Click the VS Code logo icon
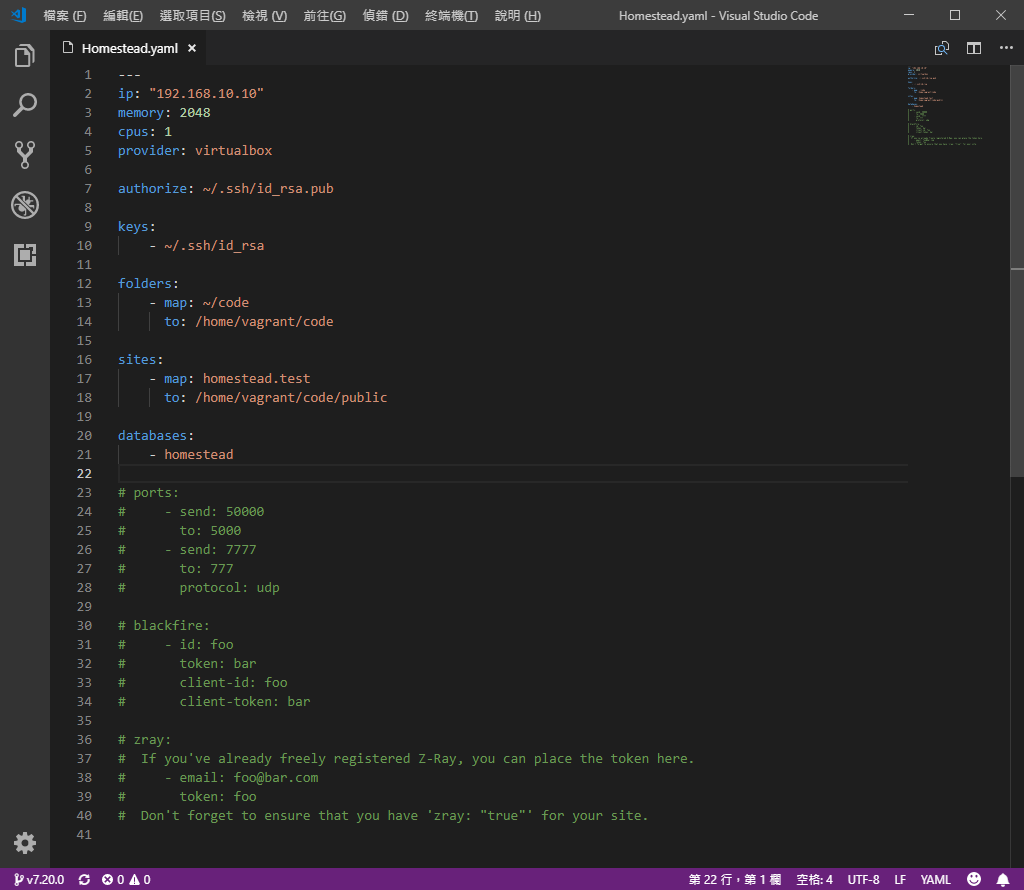The height and width of the screenshot is (890, 1024). (x=18, y=15)
